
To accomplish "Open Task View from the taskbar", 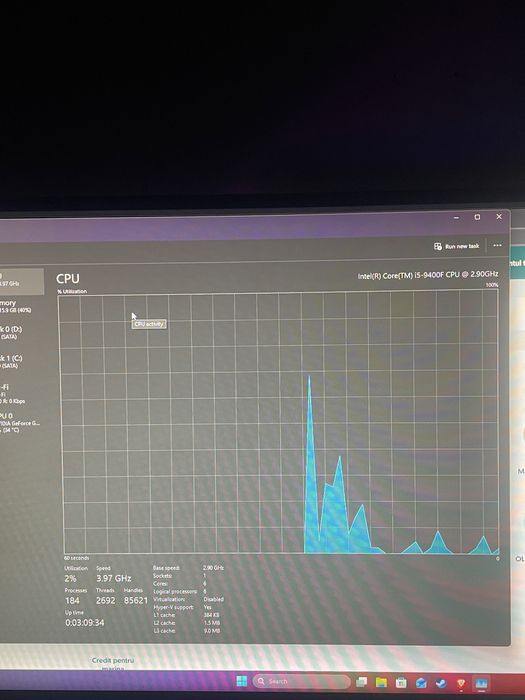I will click(x=362, y=682).
